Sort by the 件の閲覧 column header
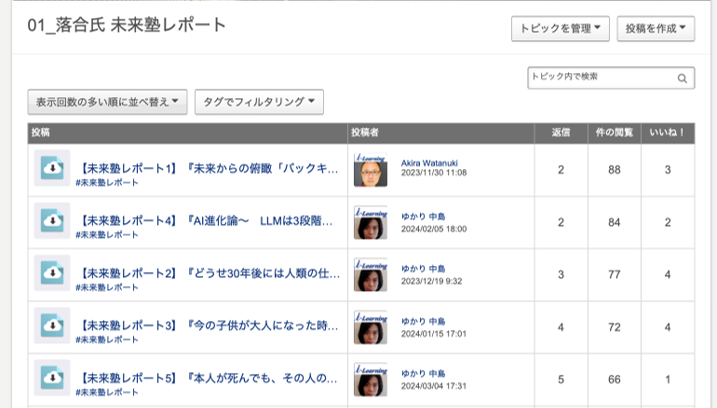717x408 pixels. pyautogui.click(x=613, y=132)
